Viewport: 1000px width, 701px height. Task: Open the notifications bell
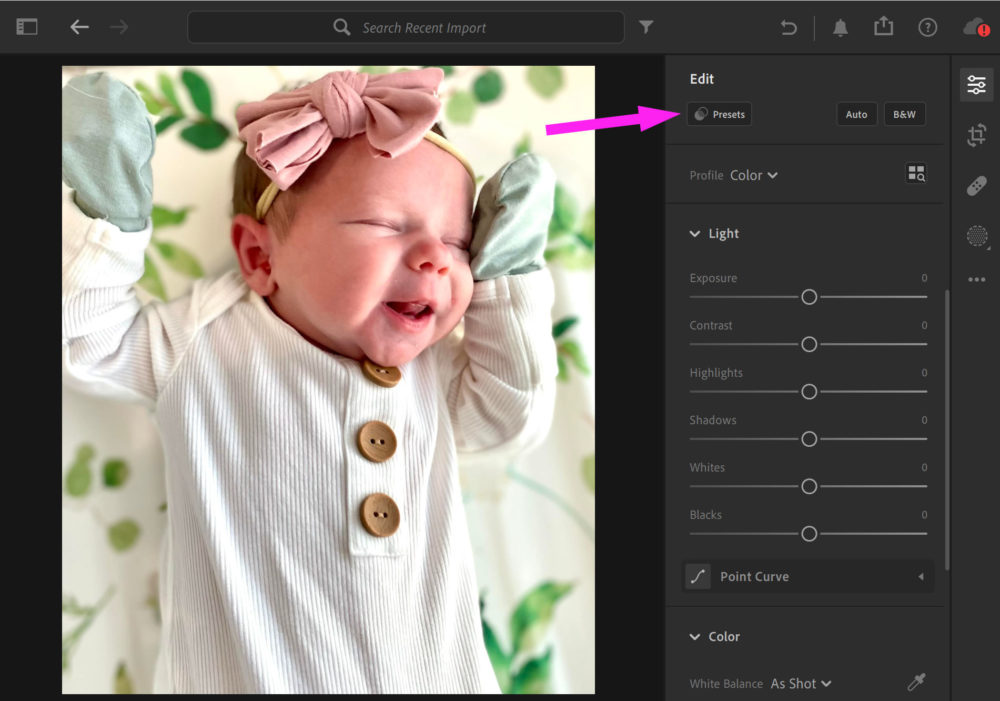(x=841, y=27)
